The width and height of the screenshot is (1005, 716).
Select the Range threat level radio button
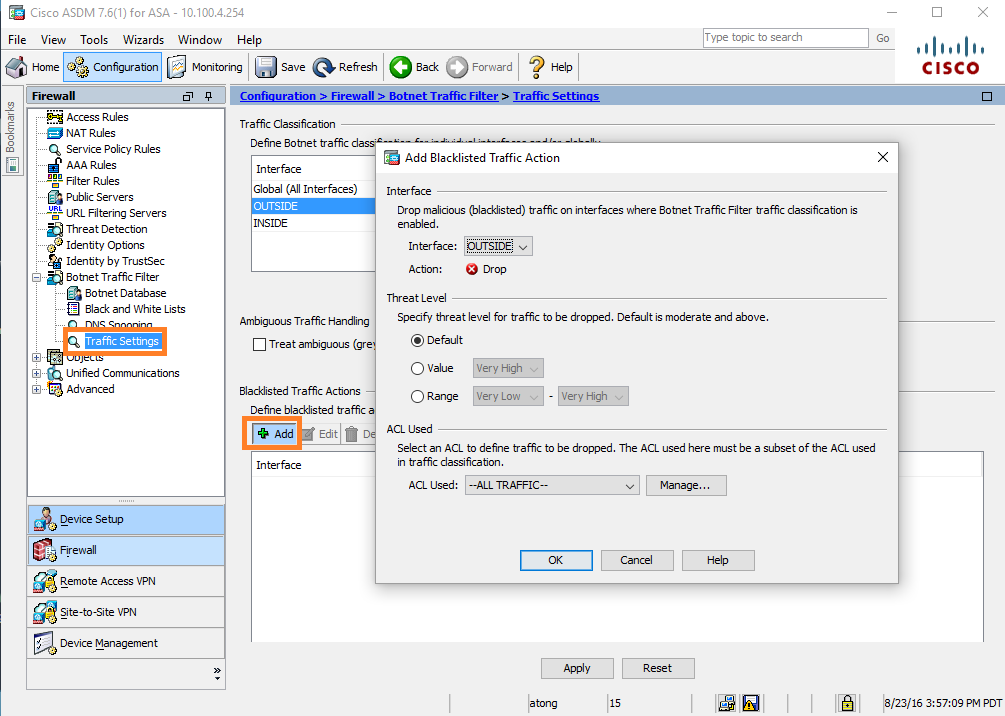pos(417,396)
